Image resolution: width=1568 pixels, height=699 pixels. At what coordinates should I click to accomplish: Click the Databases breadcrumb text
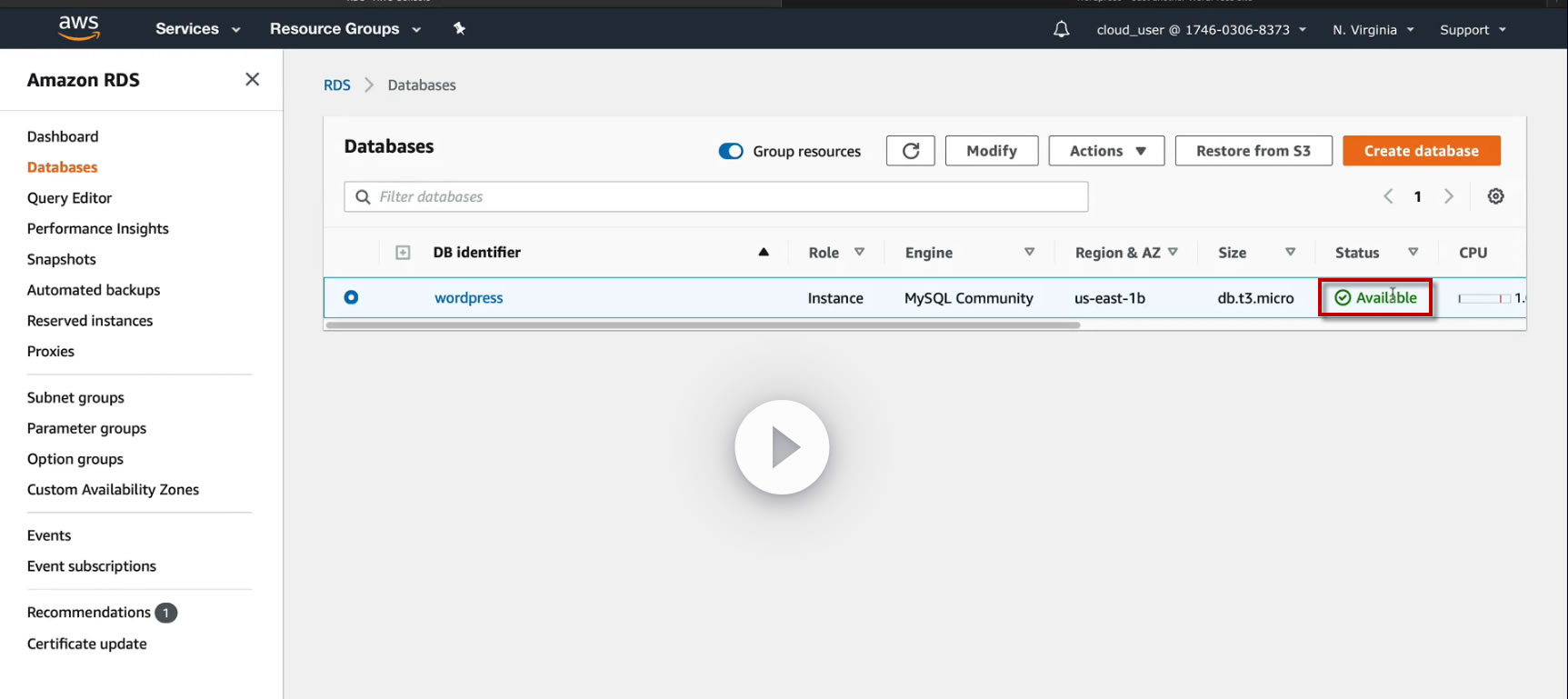(422, 85)
